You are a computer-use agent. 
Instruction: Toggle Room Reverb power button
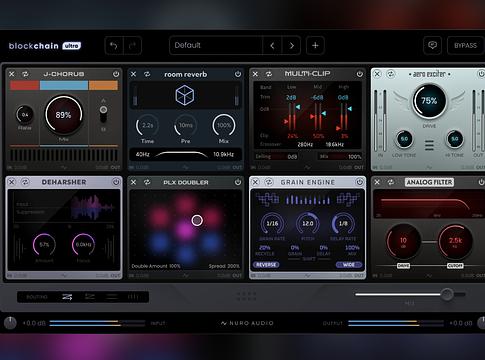tap(238, 74)
